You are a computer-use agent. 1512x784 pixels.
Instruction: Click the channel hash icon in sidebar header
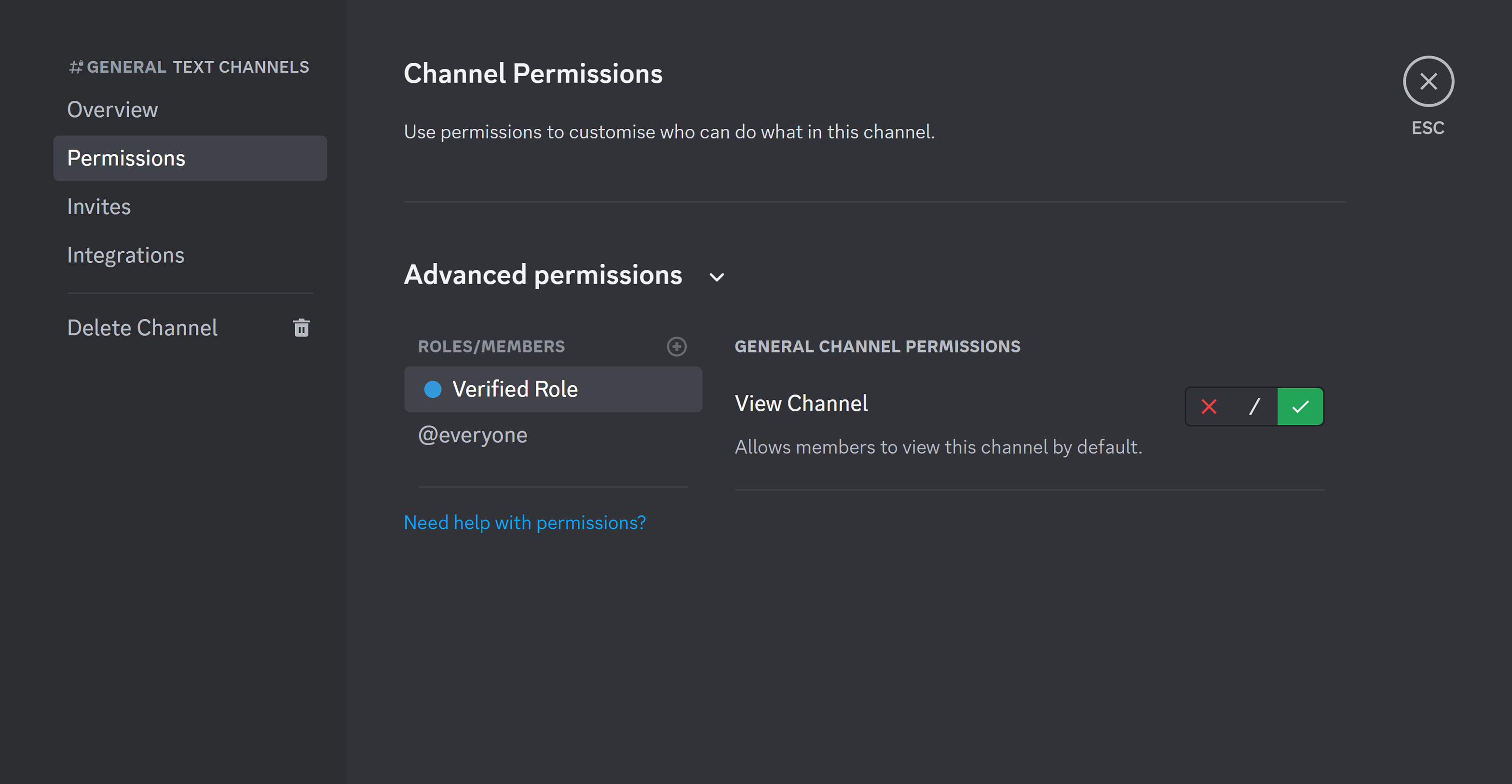click(76, 68)
